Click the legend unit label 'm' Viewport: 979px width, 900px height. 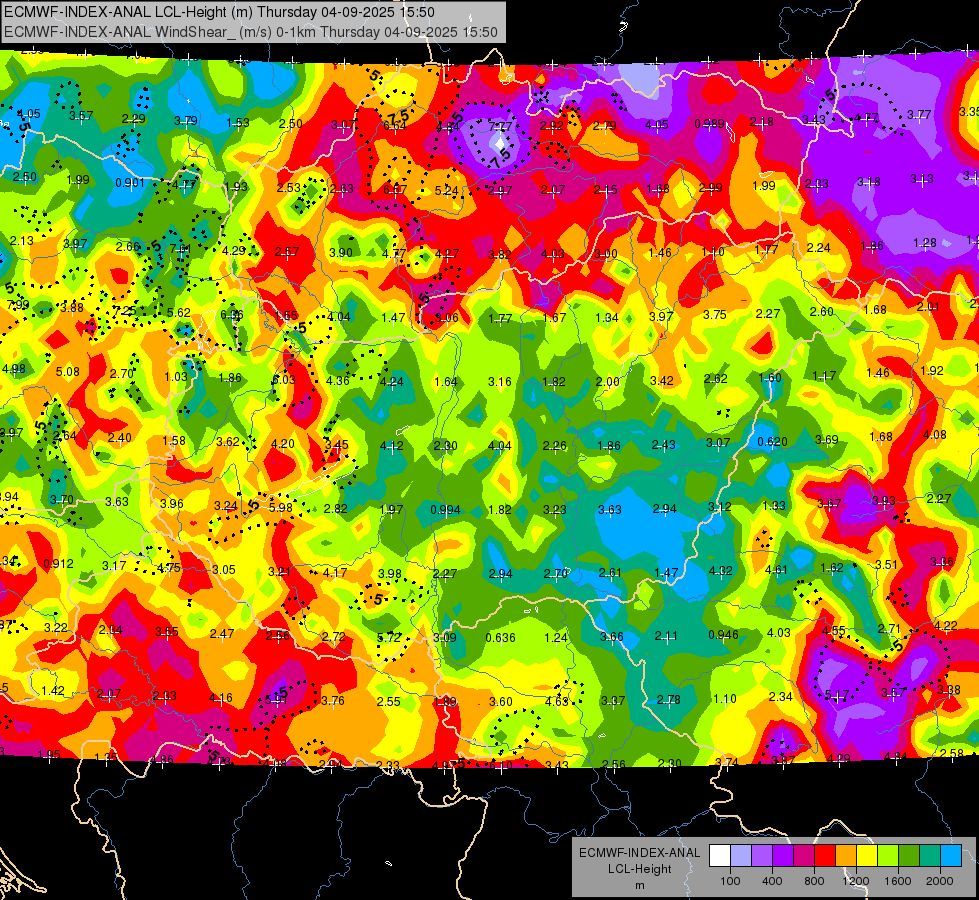coord(639,885)
